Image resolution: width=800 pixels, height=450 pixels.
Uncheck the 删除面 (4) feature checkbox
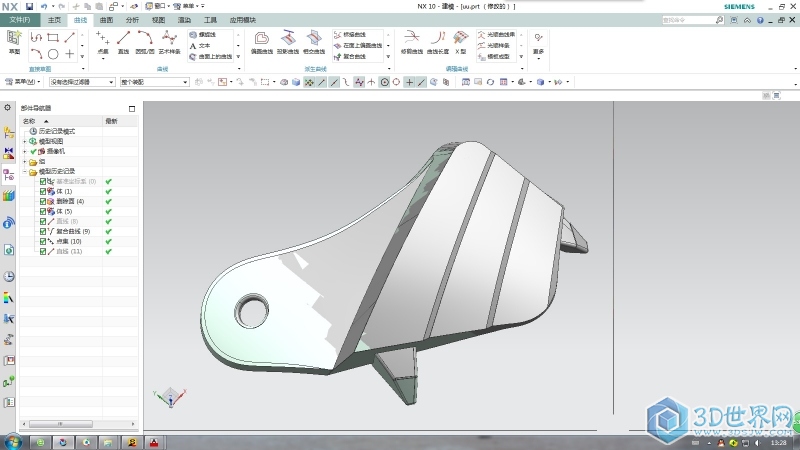[x=43, y=201]
